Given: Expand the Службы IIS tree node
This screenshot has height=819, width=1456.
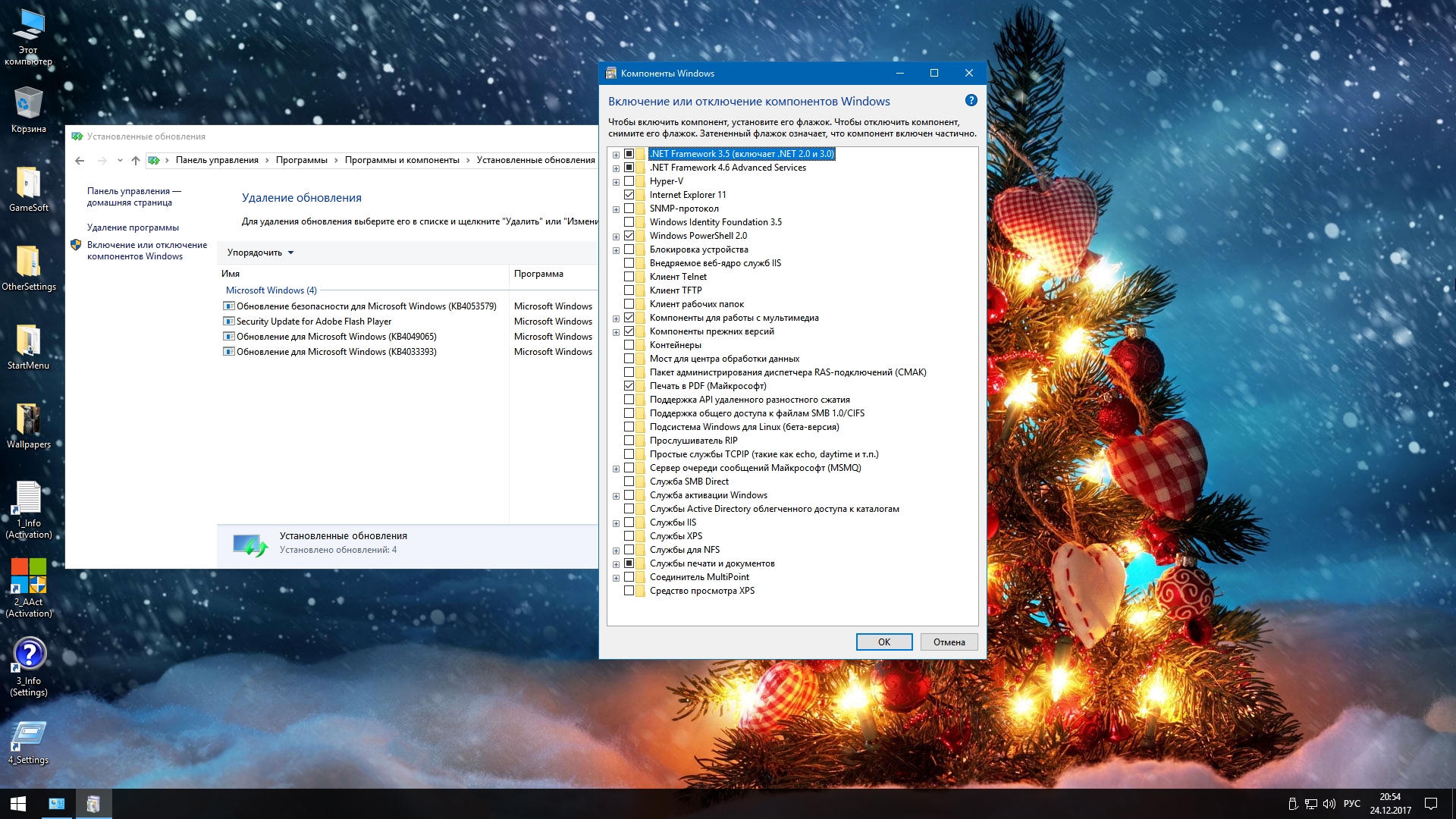Looking at the screenshot, I should click(616, 523).
